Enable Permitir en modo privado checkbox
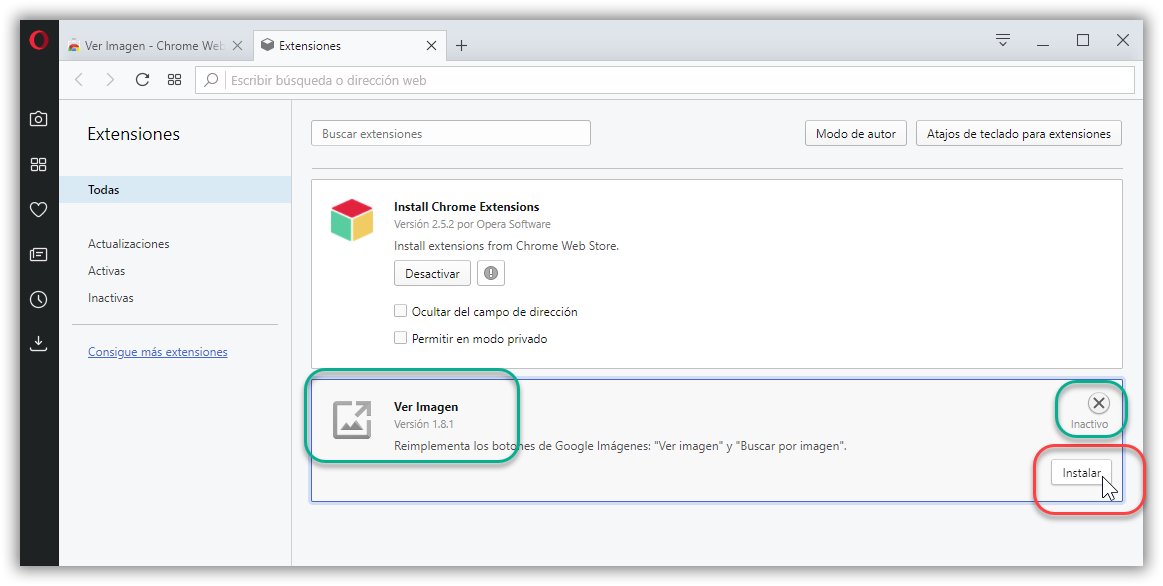 pyautogui.click(x=401, y=338)
